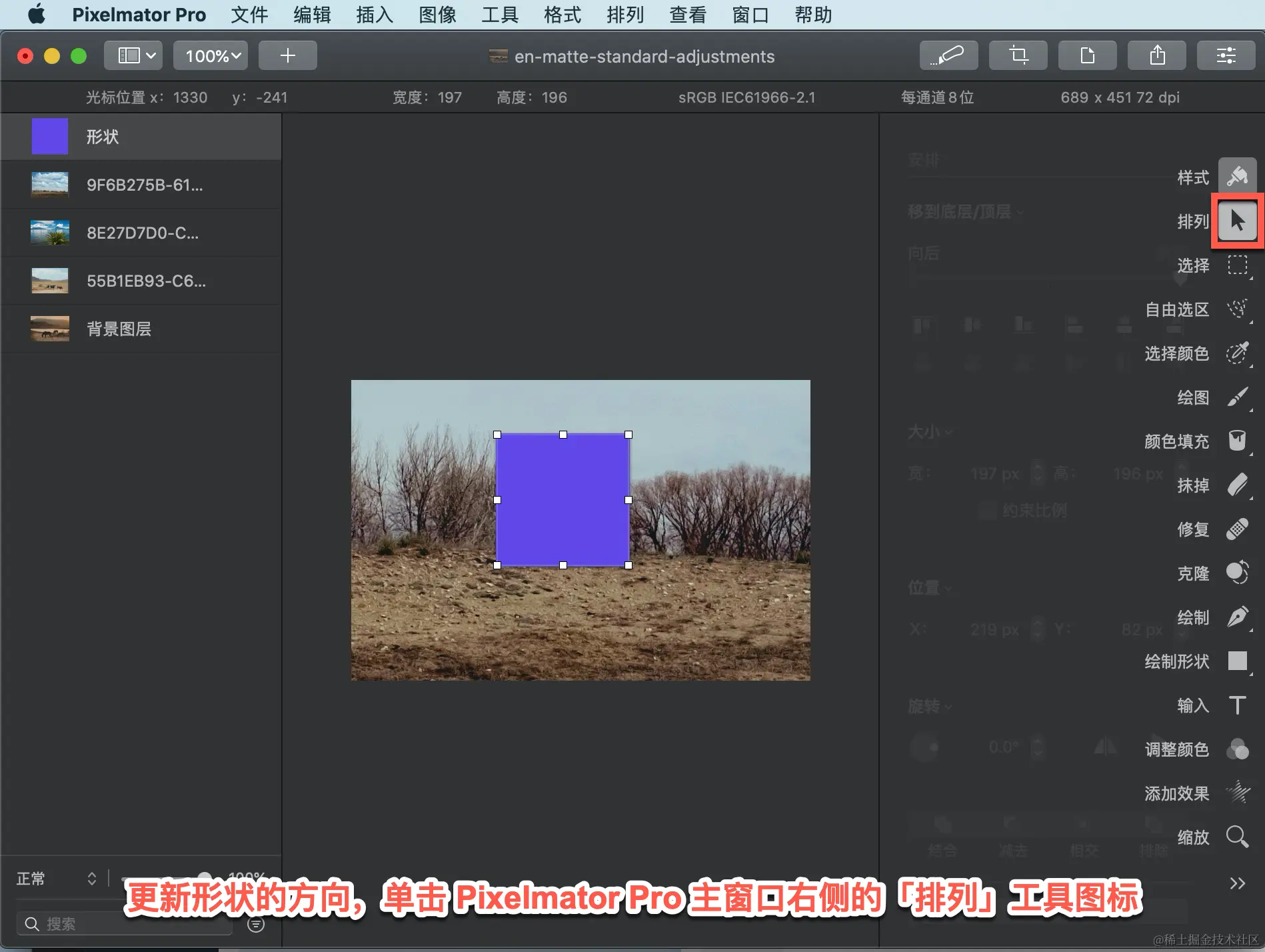The image size is (1265, 952).
Task: Open the sidebar layout dropdown
Action: (133, 55)
